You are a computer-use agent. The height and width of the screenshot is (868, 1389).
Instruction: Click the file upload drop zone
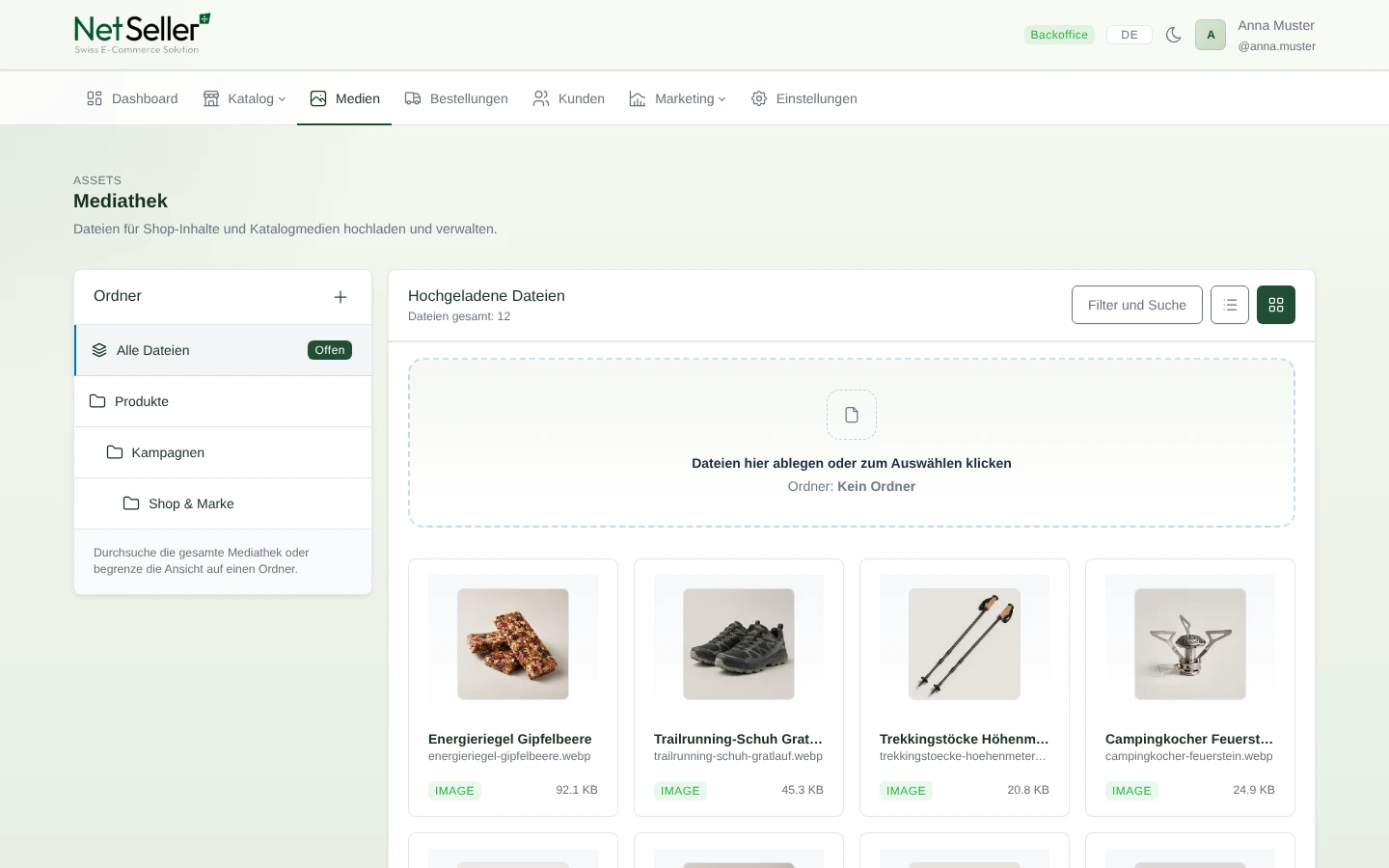pos(852,443)
